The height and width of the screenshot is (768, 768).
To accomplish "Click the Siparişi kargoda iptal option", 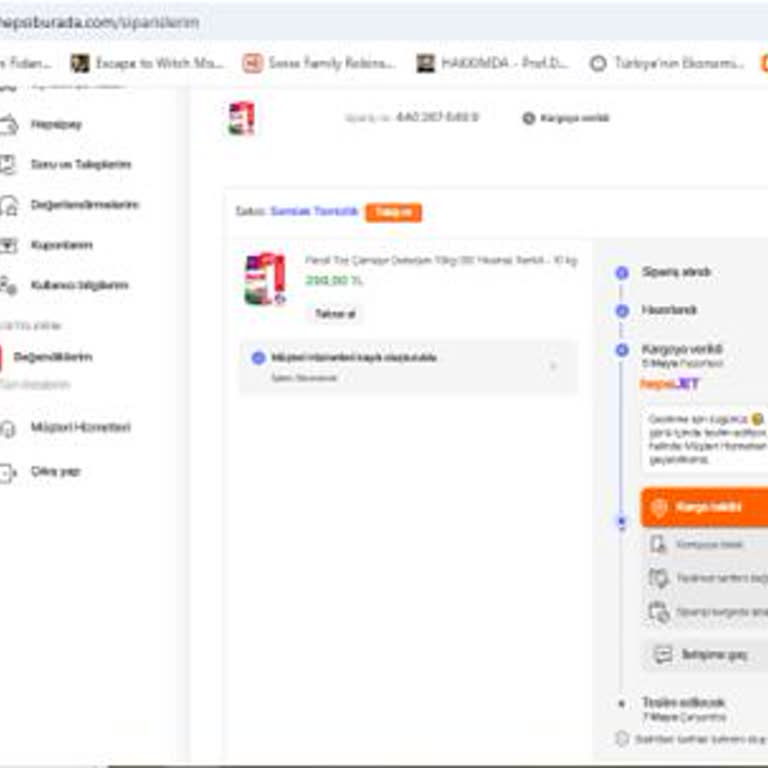I will click(x=706, y=612).
